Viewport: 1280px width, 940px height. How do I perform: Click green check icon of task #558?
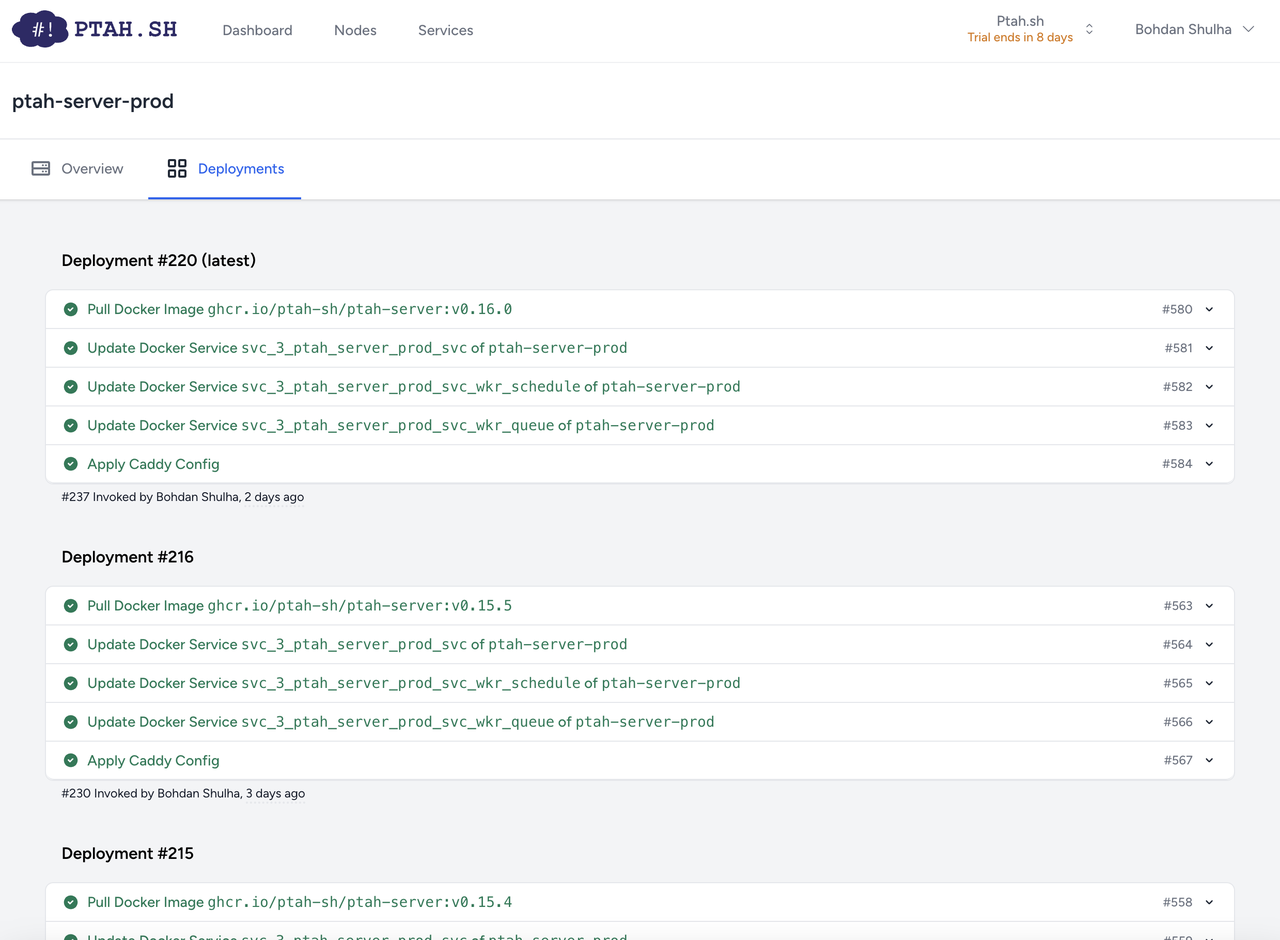pos(71,902)
